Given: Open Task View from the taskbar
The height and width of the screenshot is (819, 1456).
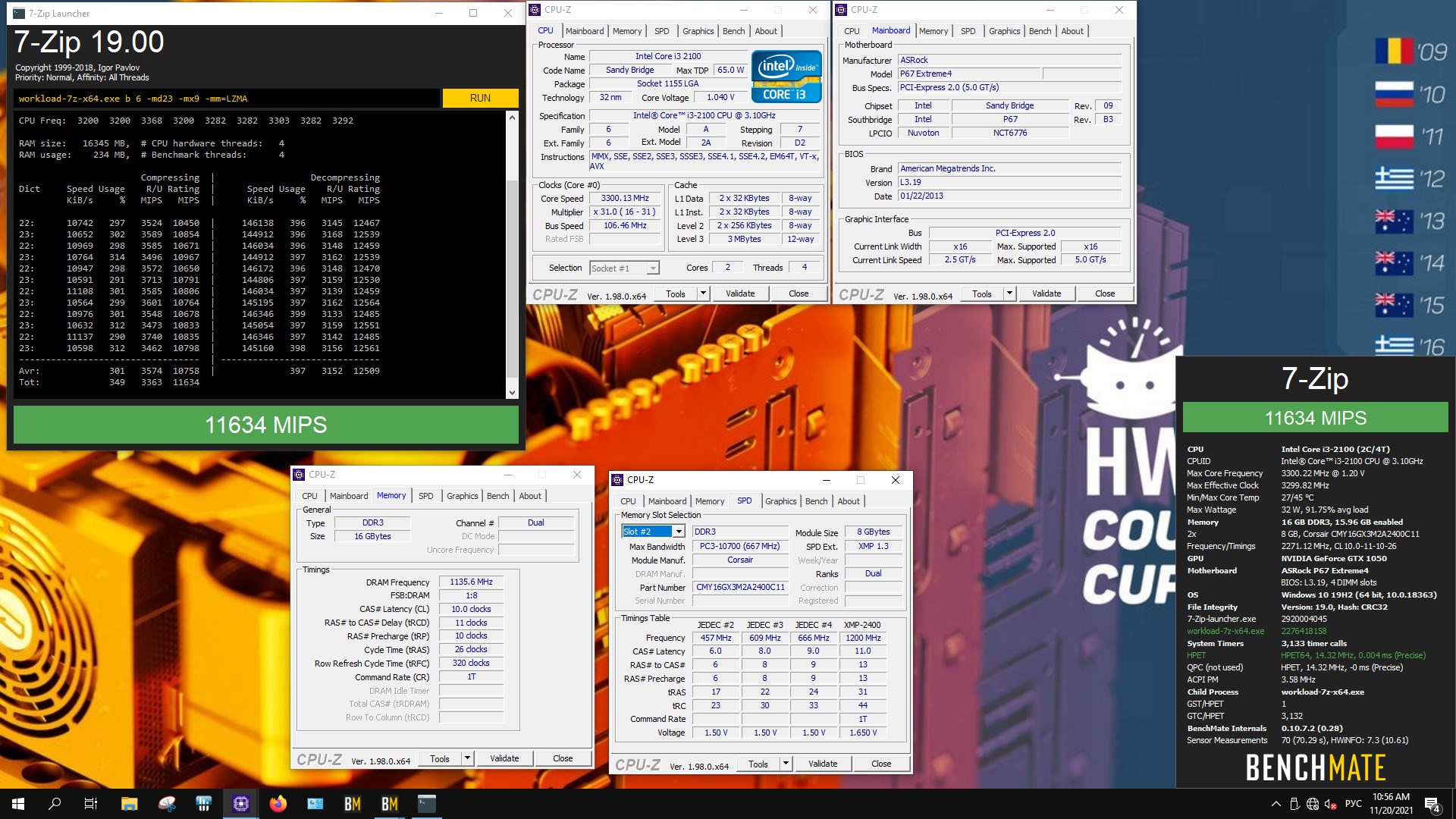Looking at the screenshot, I should point(91,804).
